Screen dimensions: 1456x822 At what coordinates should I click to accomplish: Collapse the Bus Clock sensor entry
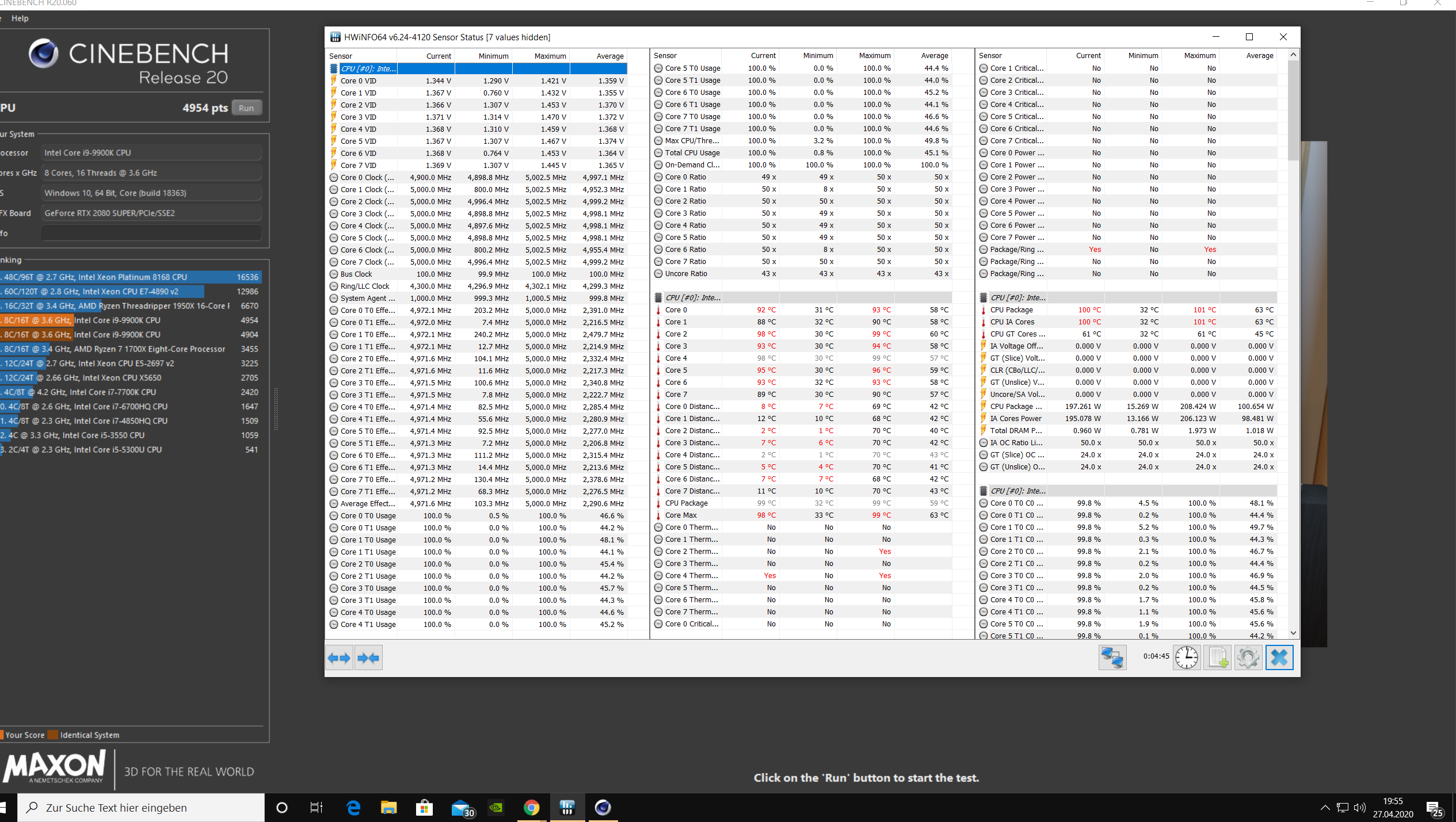334,274
